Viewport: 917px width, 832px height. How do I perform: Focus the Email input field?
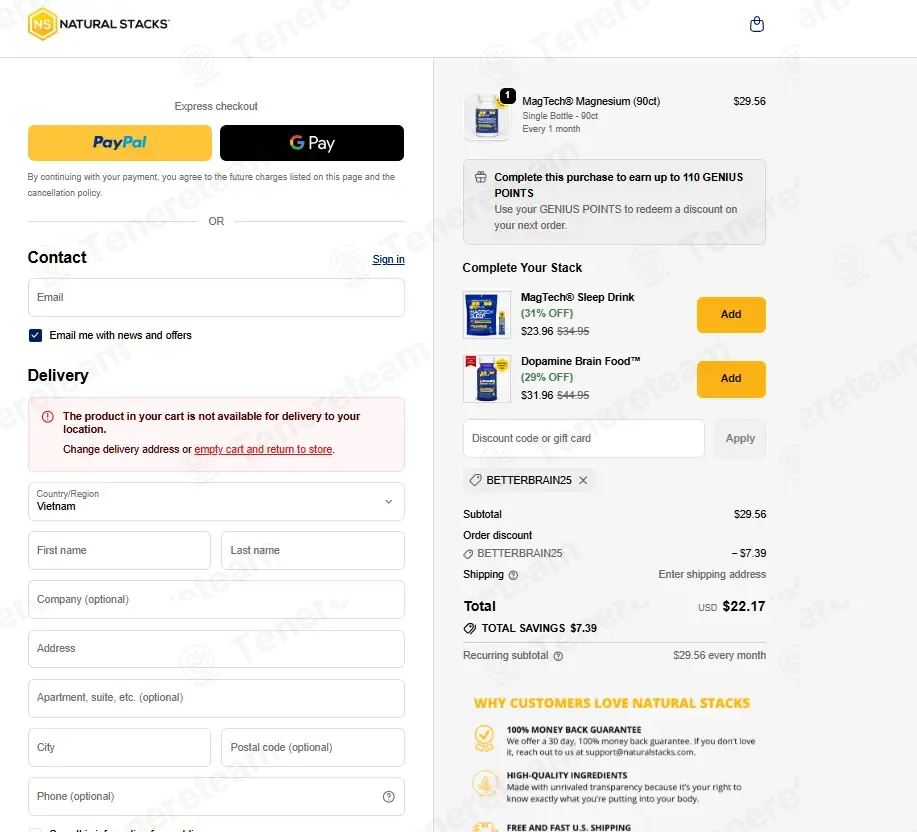[x=216, y=298]
